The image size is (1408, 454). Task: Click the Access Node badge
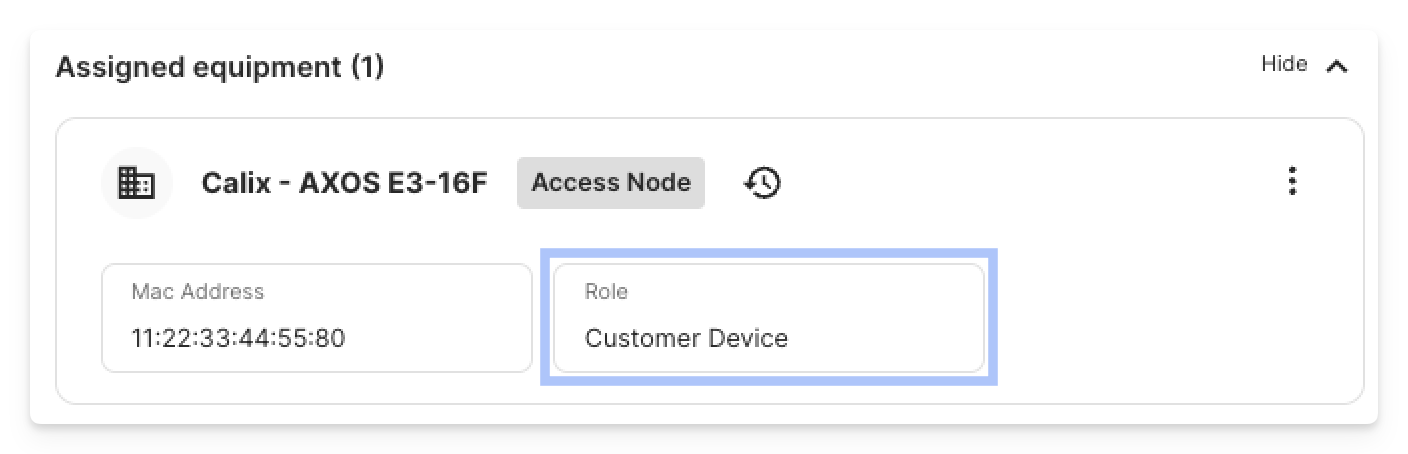click(611, 183)
